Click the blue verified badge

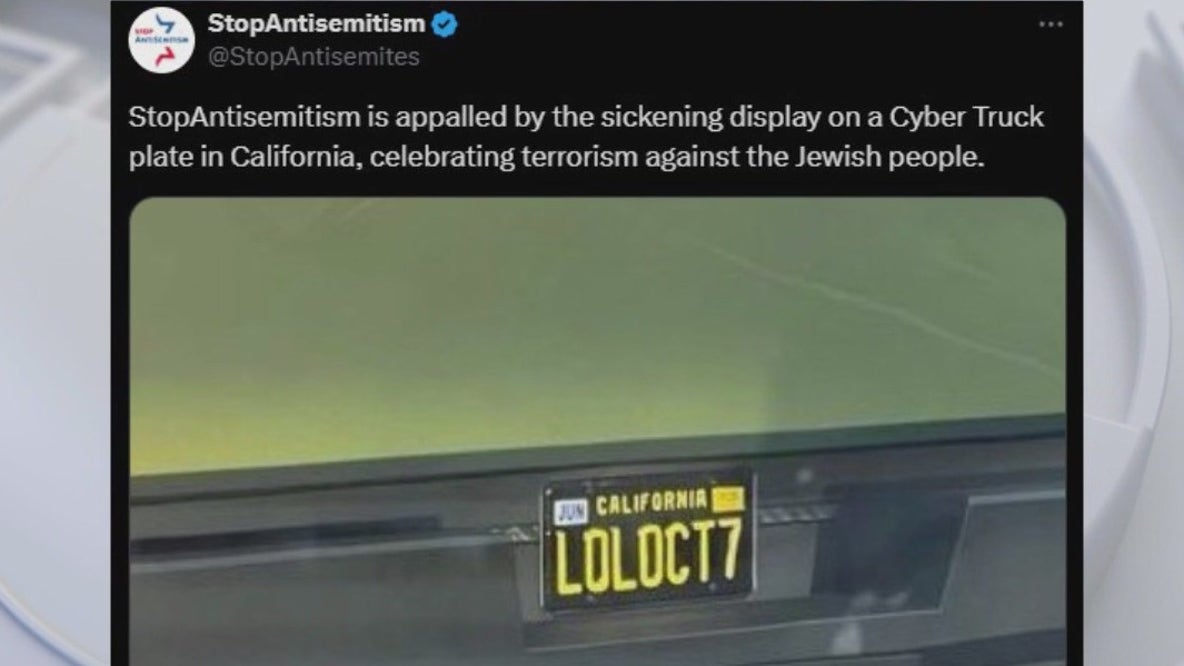444,24
